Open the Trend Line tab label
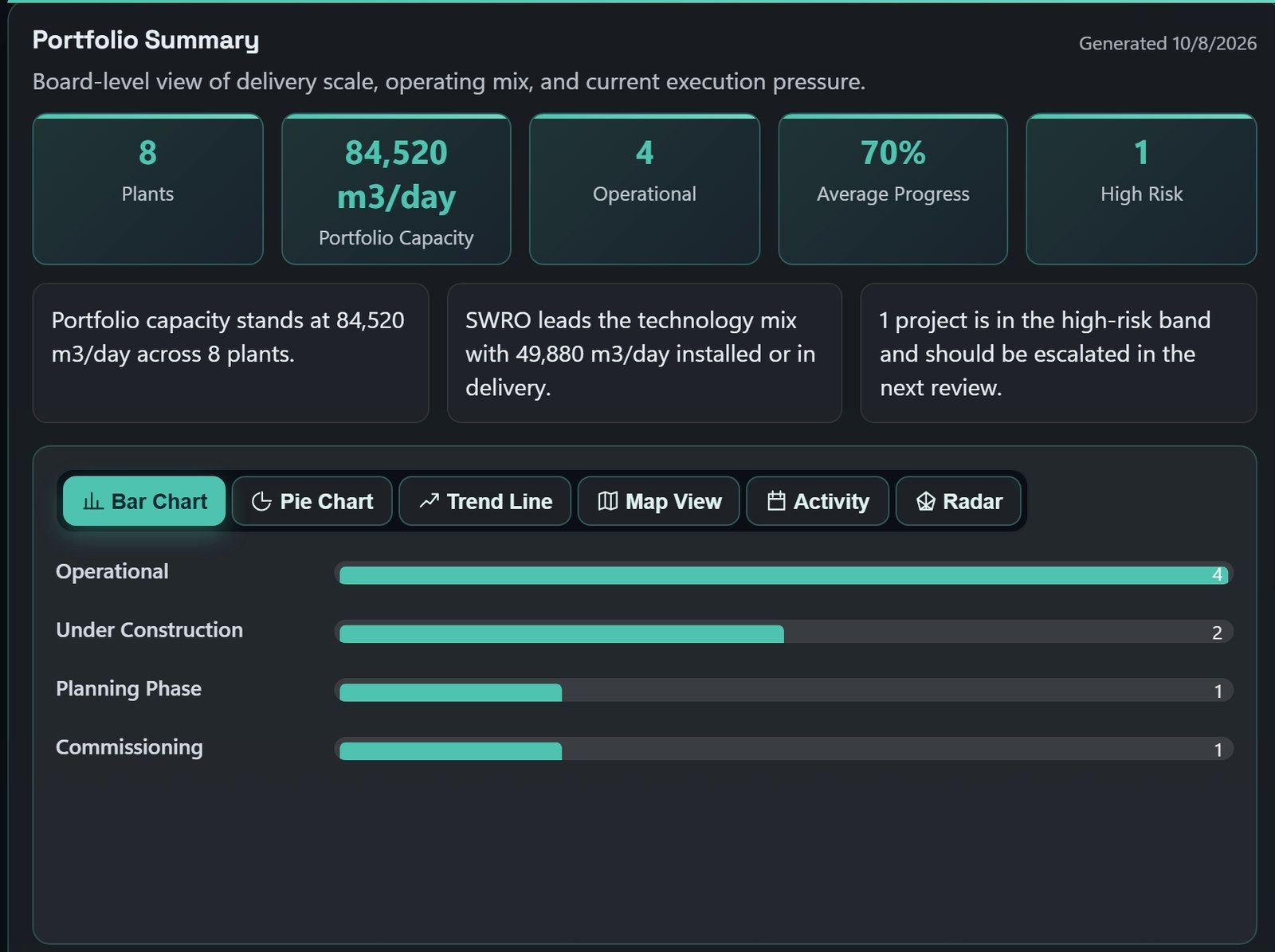The image size is (1275, 952). point(500,501)
